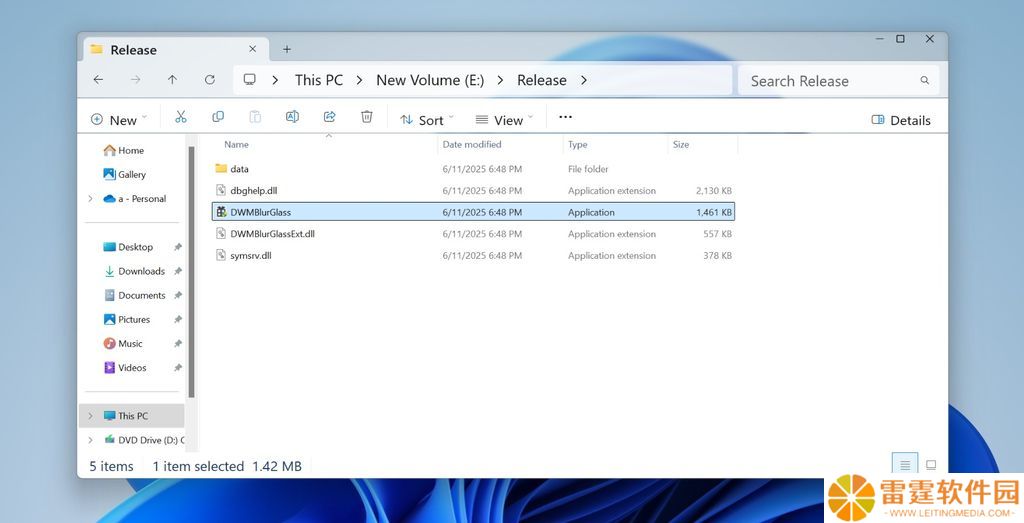Viewport: 1024px width, 523px height.
Task: Refresh the Release folder
Action: click(x=210, y=80)
